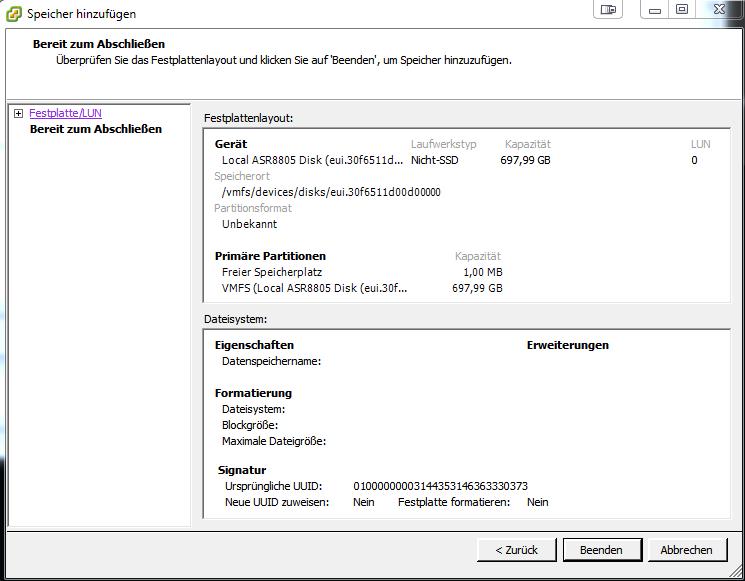This screenshot has height=581, width=745.
Task: Click the vSphere logo in the title bar
Action: (13, 14)
